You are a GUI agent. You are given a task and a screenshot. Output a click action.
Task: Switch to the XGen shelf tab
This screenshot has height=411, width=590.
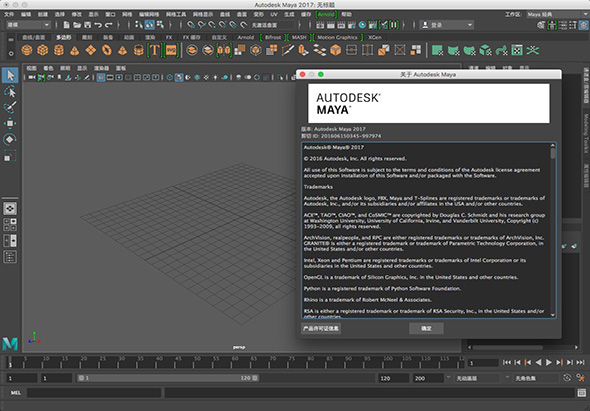pos(375,37)
